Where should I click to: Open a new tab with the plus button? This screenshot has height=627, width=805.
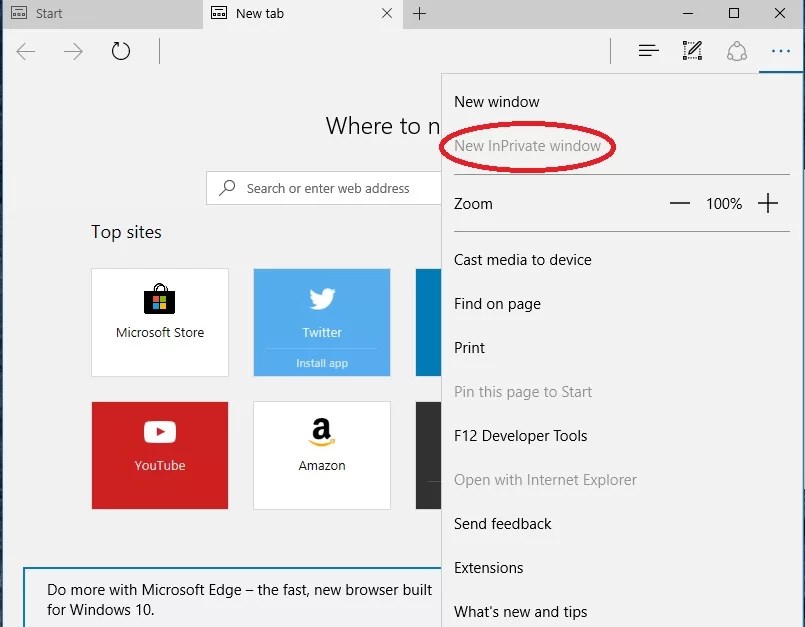(419, 14)
